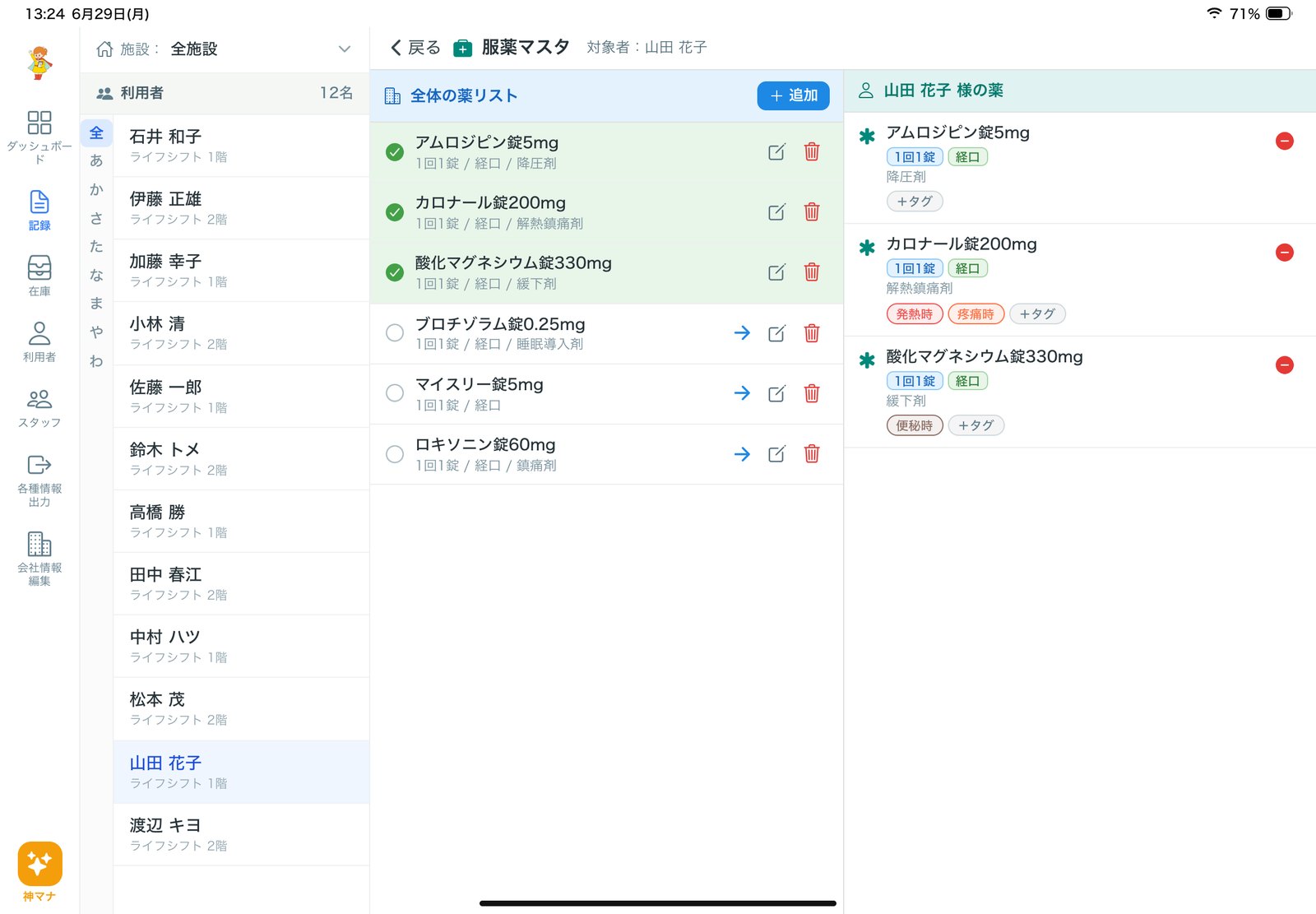This screenshot has width=1316, height=914.
Task: Select the ロキソニン錠60mg circle
Action: (x=395, y=454)
